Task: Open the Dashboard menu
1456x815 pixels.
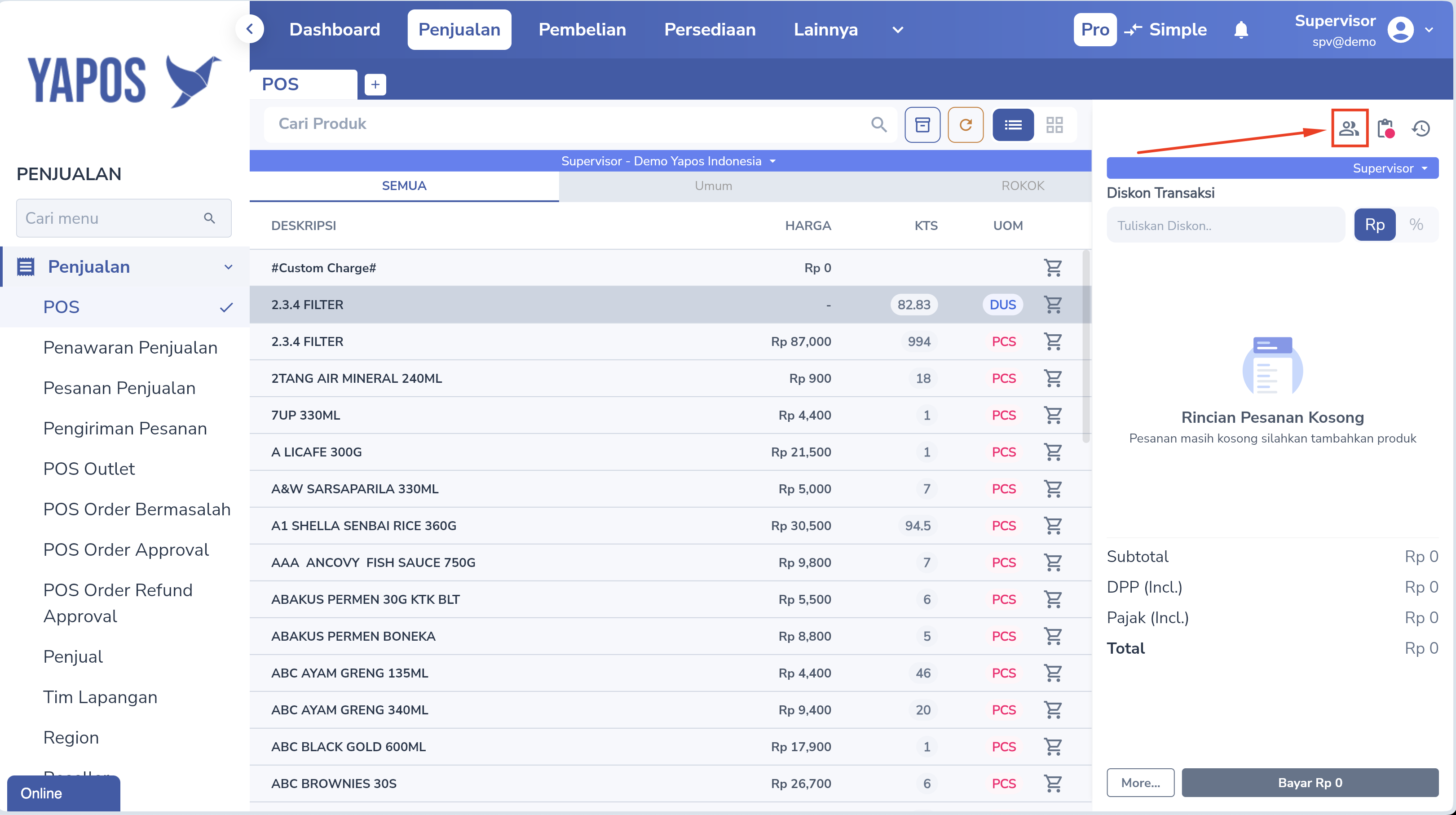Action: [335, 29]
